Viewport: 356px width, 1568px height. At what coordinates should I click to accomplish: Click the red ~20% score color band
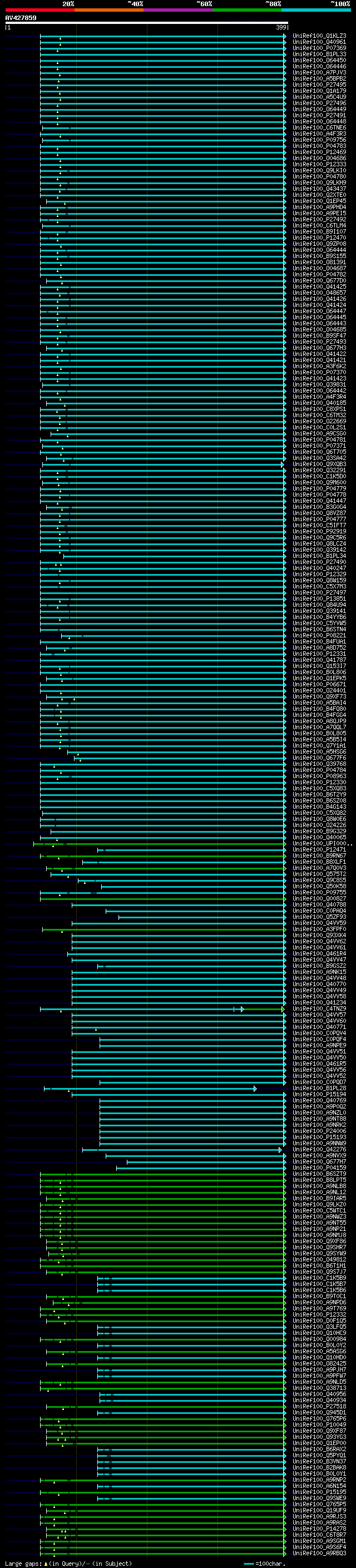39,10
